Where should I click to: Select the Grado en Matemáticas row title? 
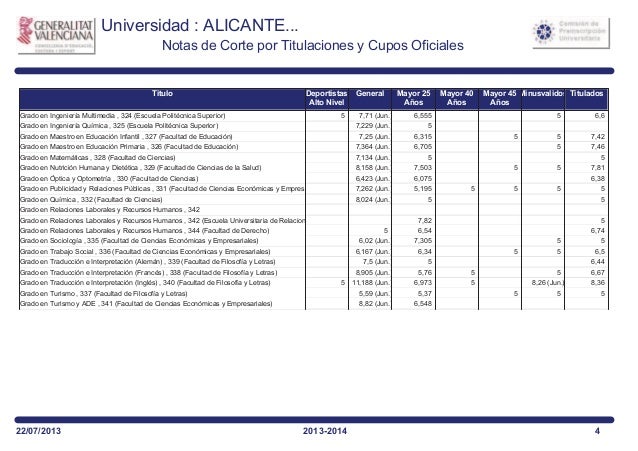pos(98,158)
